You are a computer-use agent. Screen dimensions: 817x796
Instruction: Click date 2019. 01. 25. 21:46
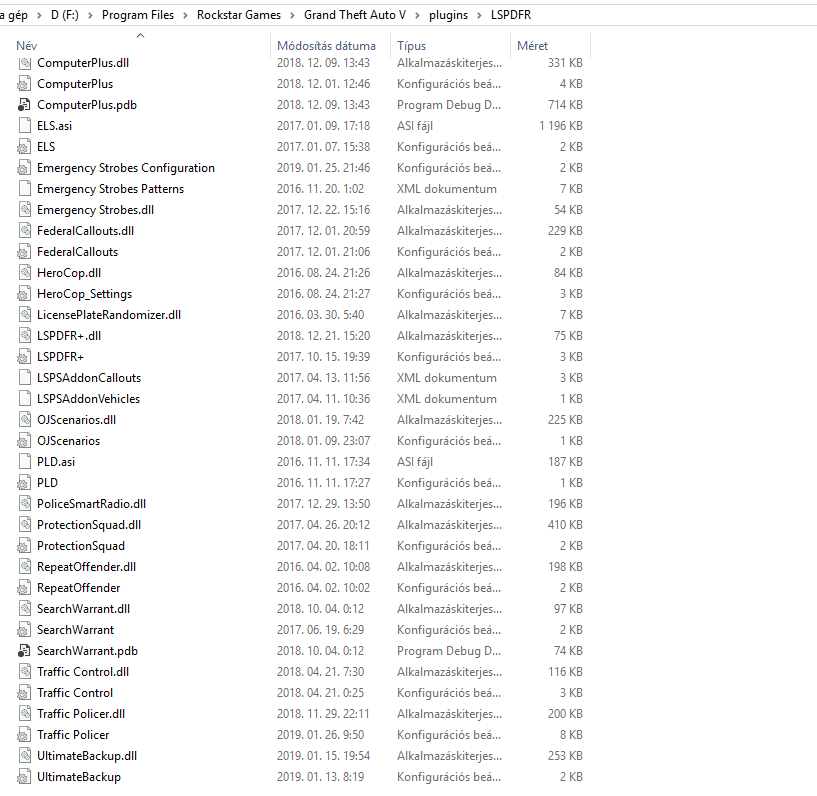click(324, 168)
